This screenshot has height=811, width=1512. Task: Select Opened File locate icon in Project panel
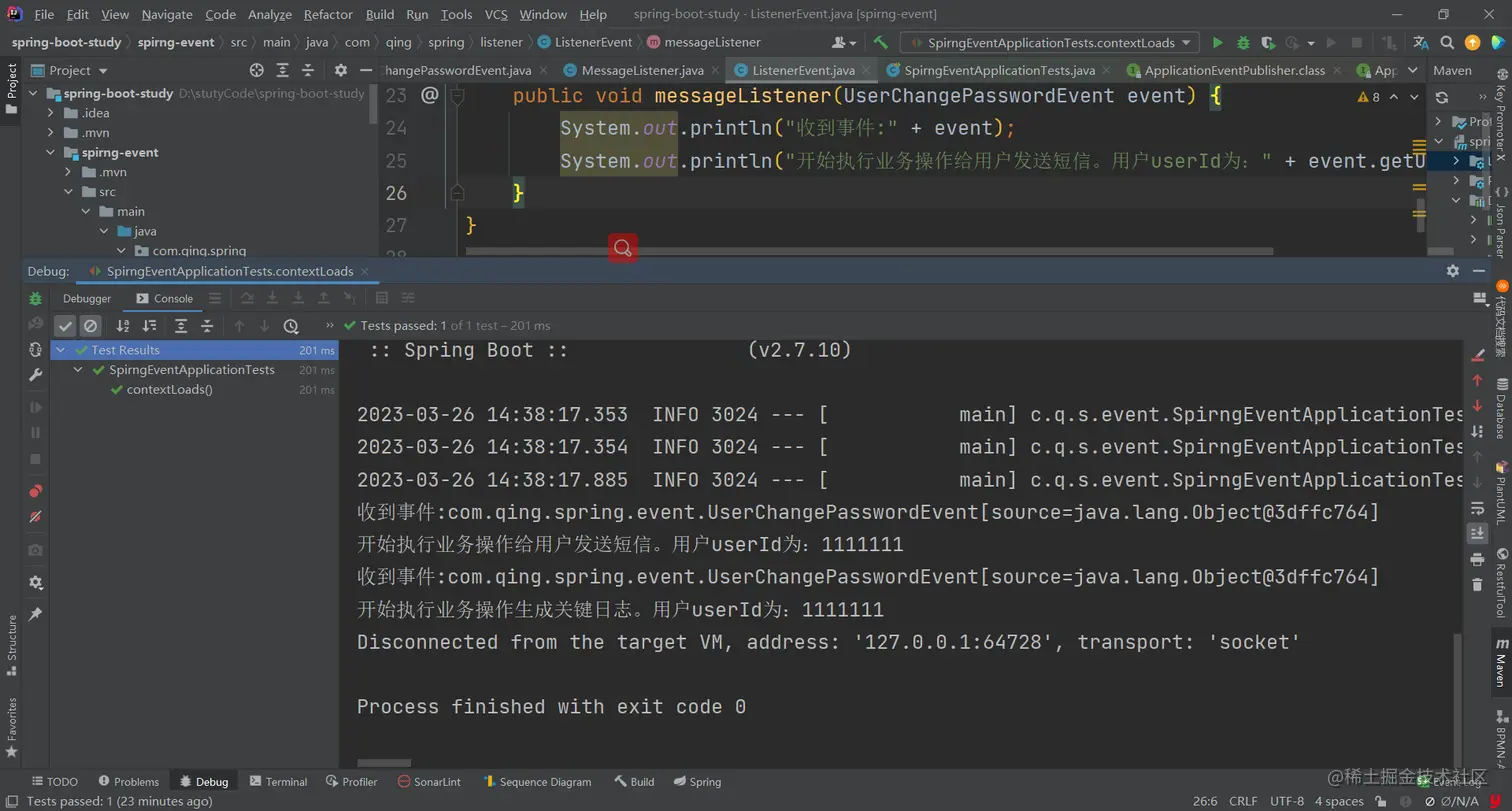257,70
